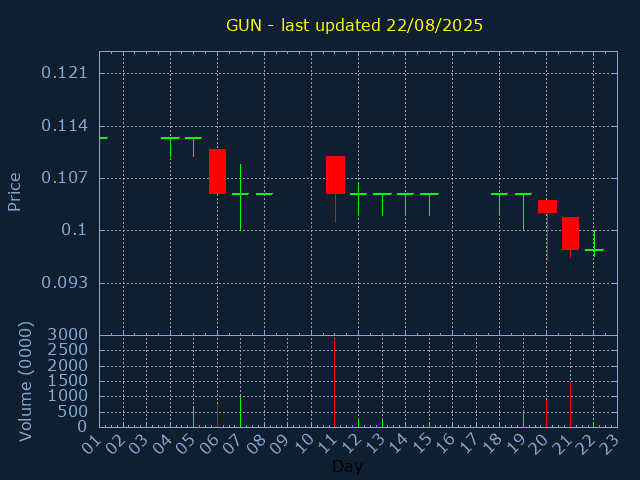The width and height of the screenshot is (640, 480).
Task: Select the 0.121 price axis label
Action: pos(64,73)
